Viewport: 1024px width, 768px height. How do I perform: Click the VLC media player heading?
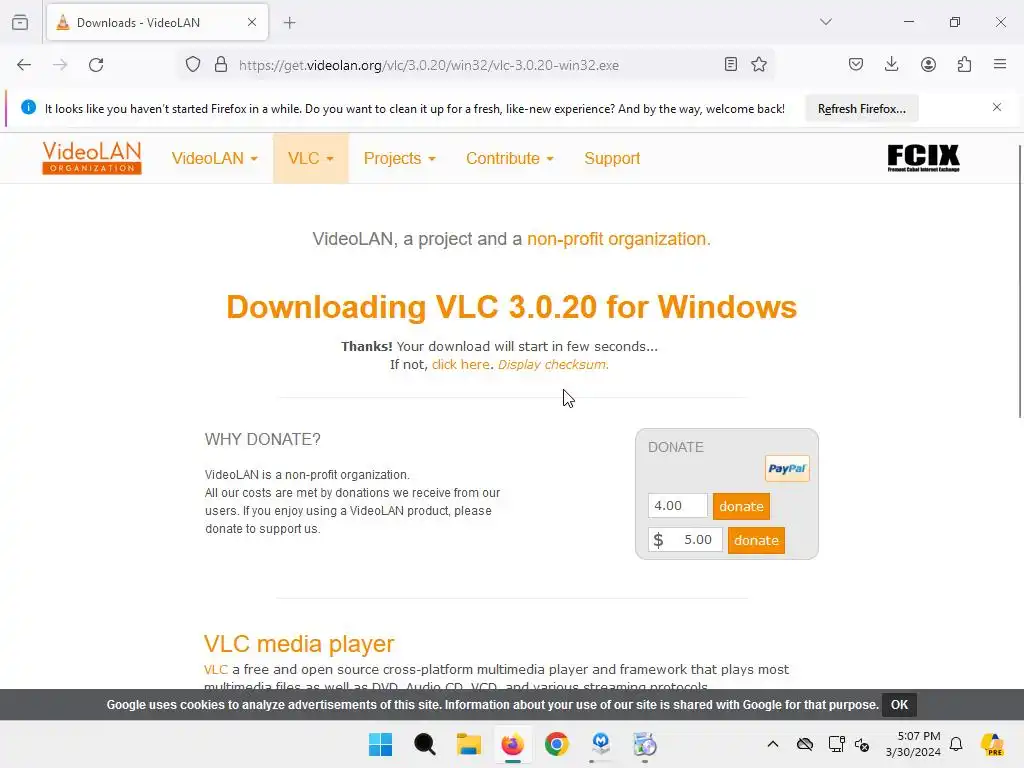[x=299, y=644]
